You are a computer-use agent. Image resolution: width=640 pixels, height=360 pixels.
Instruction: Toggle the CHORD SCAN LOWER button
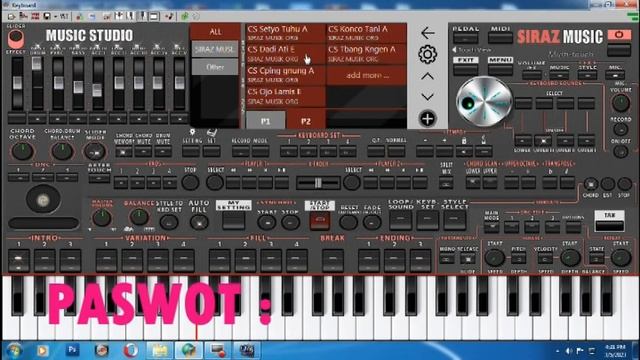click(x=473, y=182)
